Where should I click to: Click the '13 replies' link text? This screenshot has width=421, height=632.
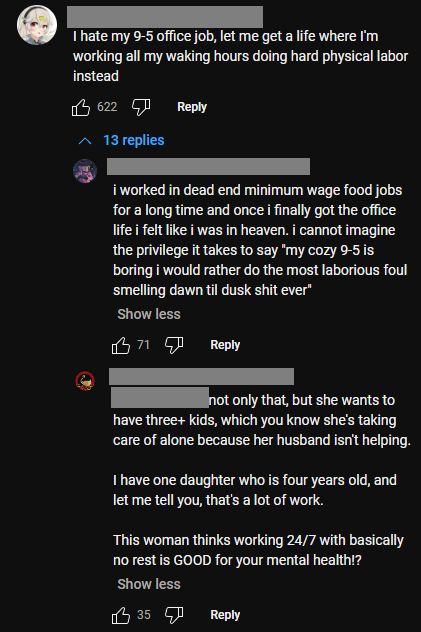click(134, 140)
